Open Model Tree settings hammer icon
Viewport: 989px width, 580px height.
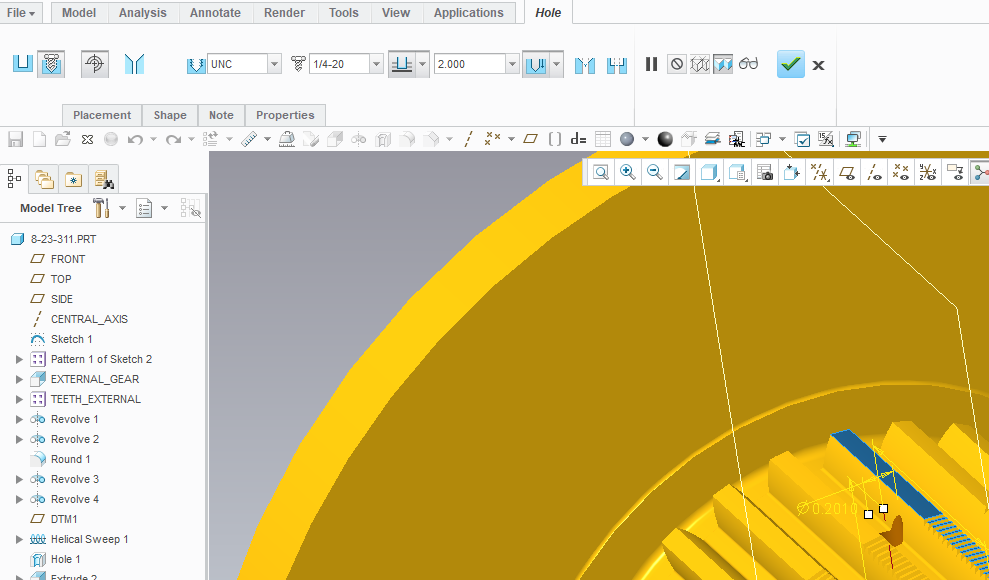[101, 208]
